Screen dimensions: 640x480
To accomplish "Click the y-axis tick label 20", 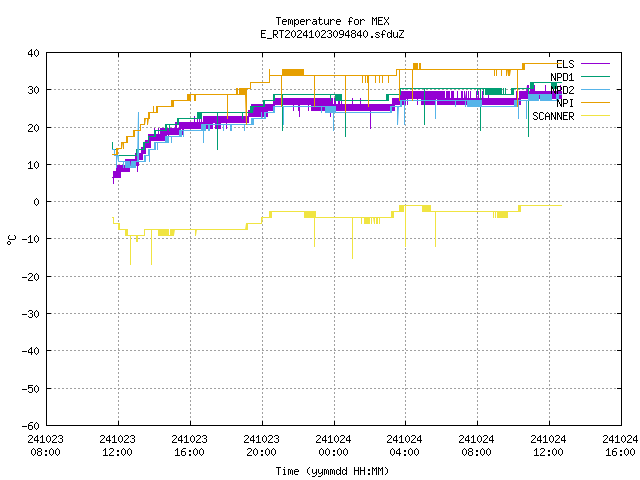I will [33, 128].
